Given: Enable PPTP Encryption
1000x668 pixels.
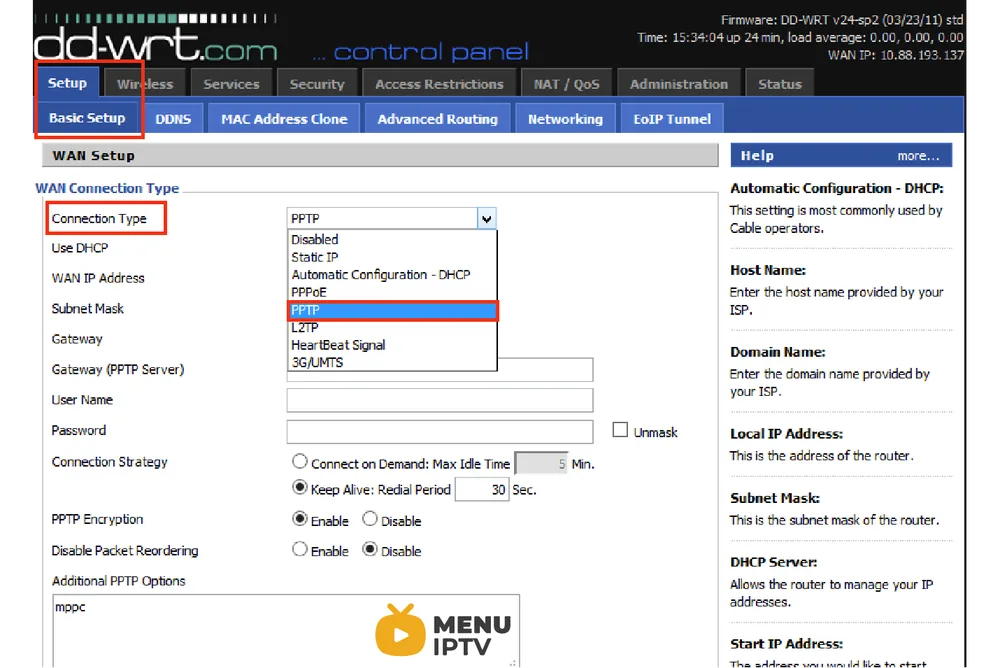Looking at the screenshot, I should [x=299, y=519].
